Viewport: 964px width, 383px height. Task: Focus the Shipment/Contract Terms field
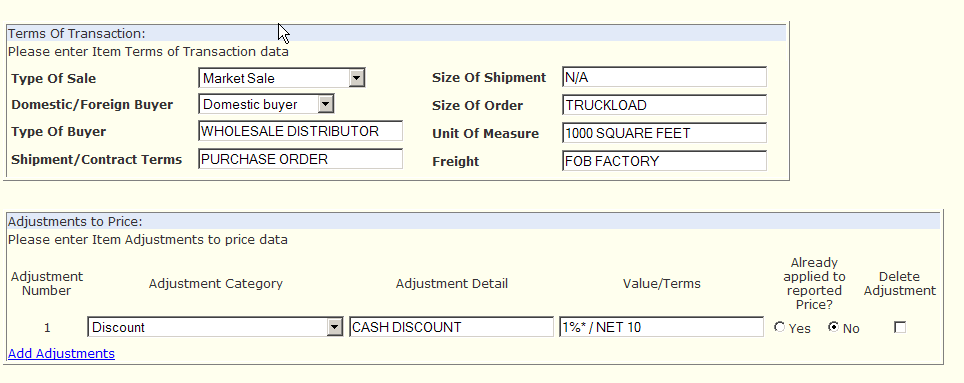tap(301, 159)
